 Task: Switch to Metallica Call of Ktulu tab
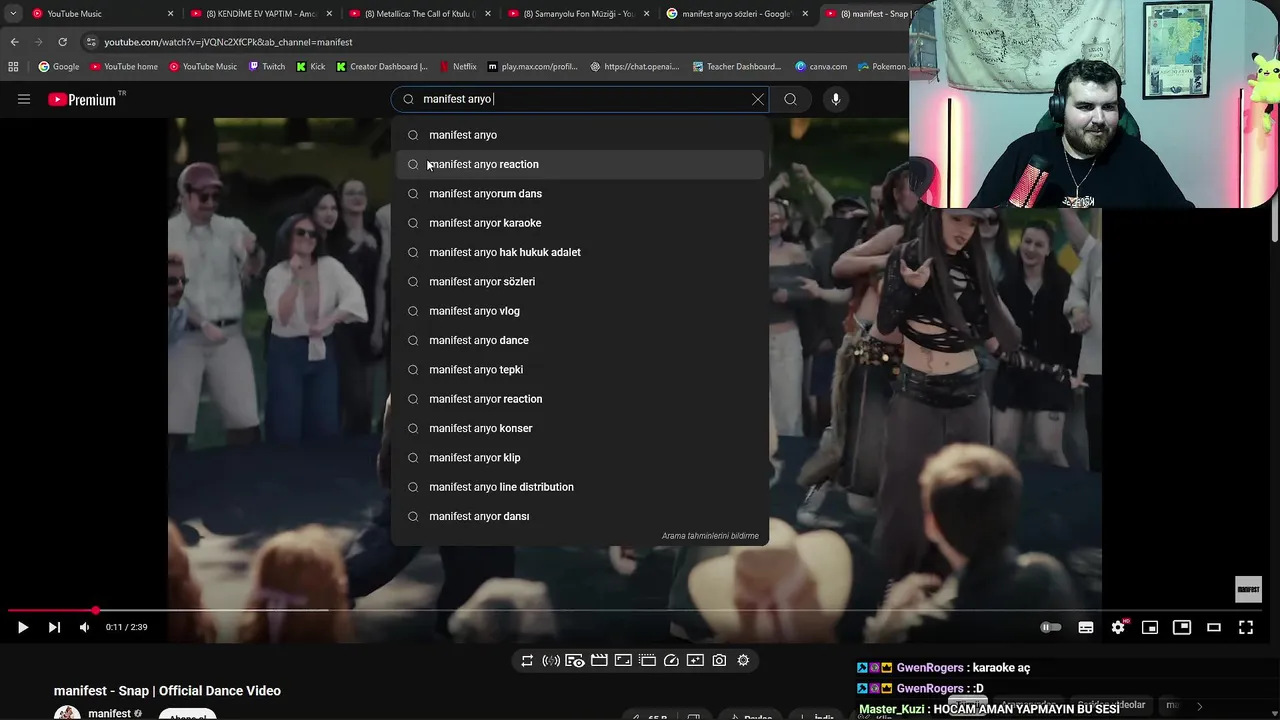420,14
